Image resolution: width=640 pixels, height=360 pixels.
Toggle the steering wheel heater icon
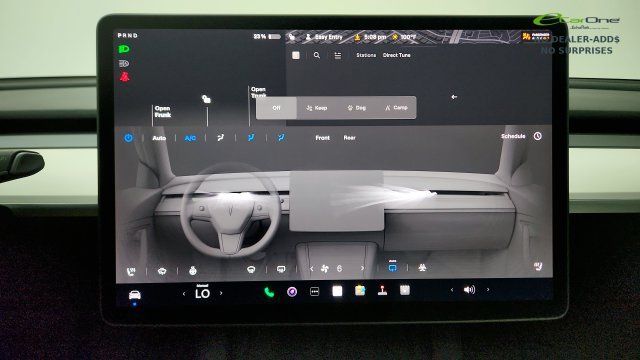[193, 270]
